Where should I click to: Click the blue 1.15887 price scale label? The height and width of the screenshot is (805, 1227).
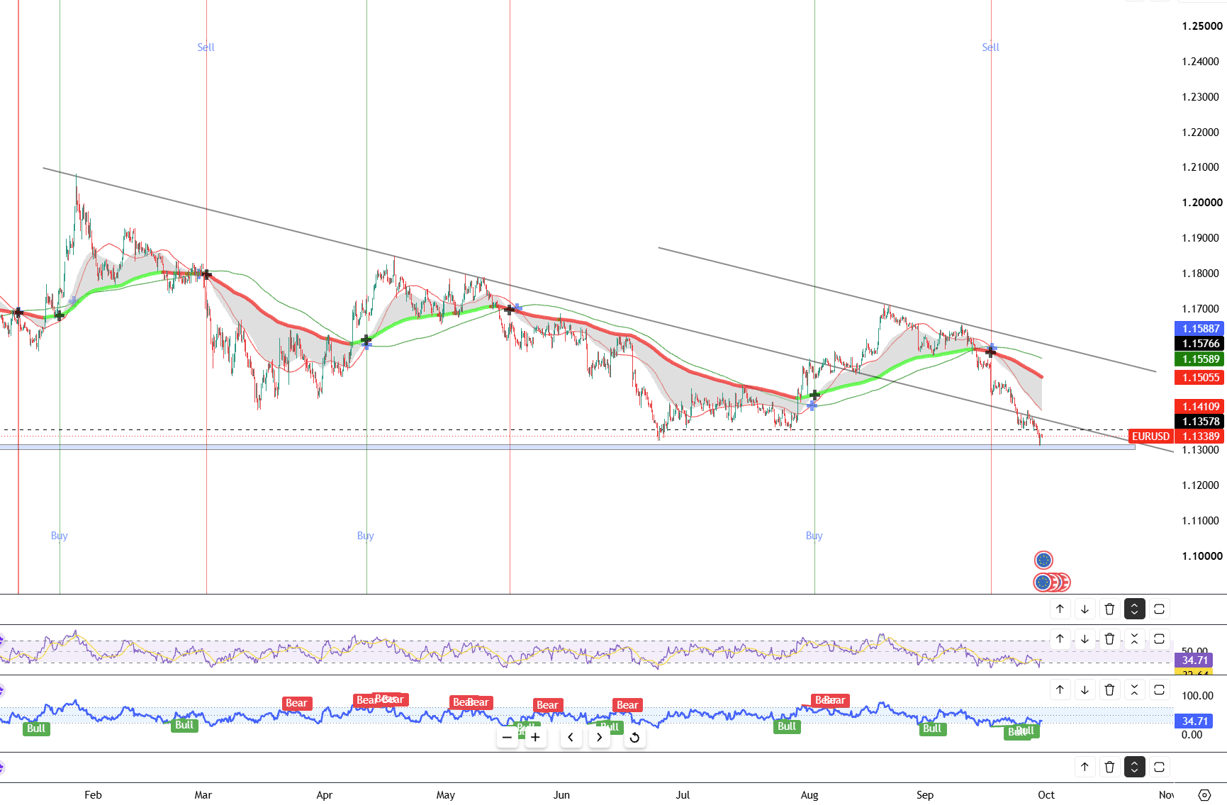1199,328
